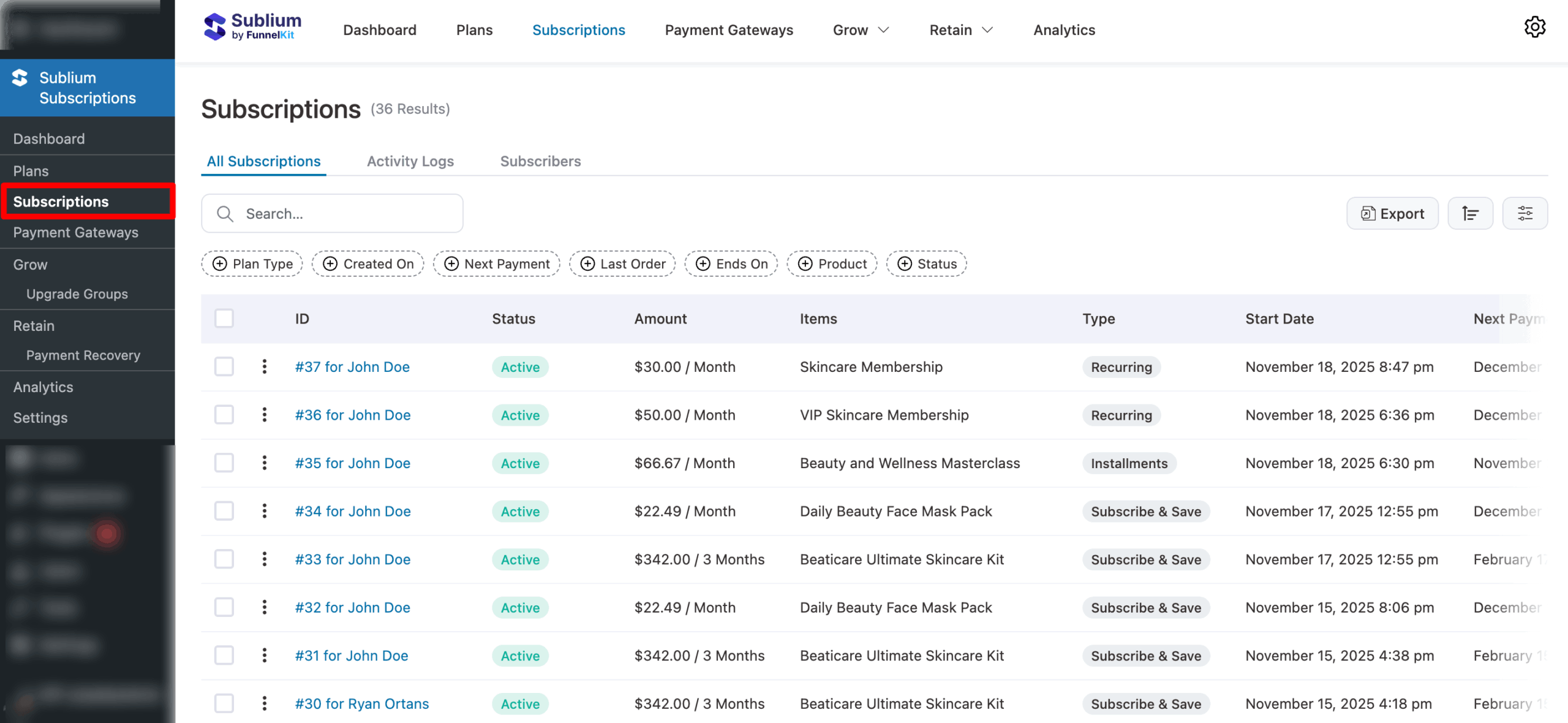Image resolution: width=1568 pixels, height=723 pixels.
Task: Open the Created On filter
Action: [x=367, y=263]
